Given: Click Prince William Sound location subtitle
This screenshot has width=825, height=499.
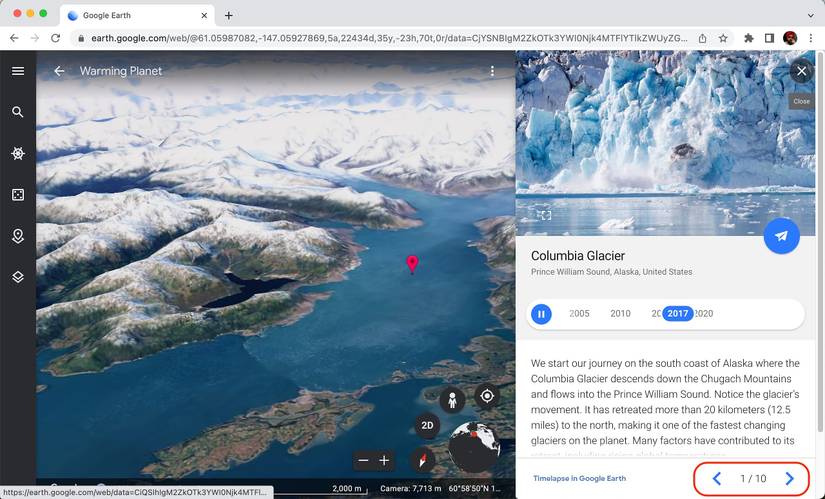Looking at the screenshot, I should [x=611, y=272].
